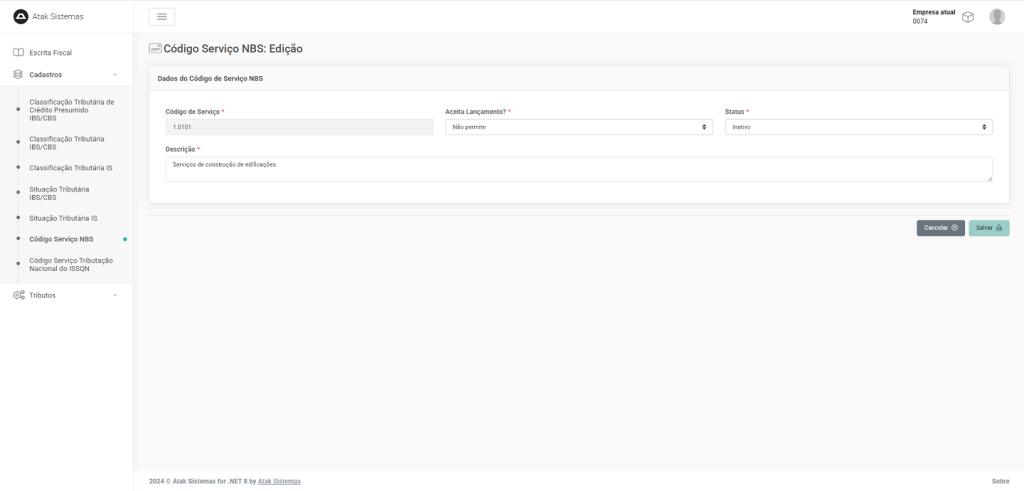Open the Aceita Lançamento dropdown
Screen dimensions: 1024x491
tap(578, 127)
